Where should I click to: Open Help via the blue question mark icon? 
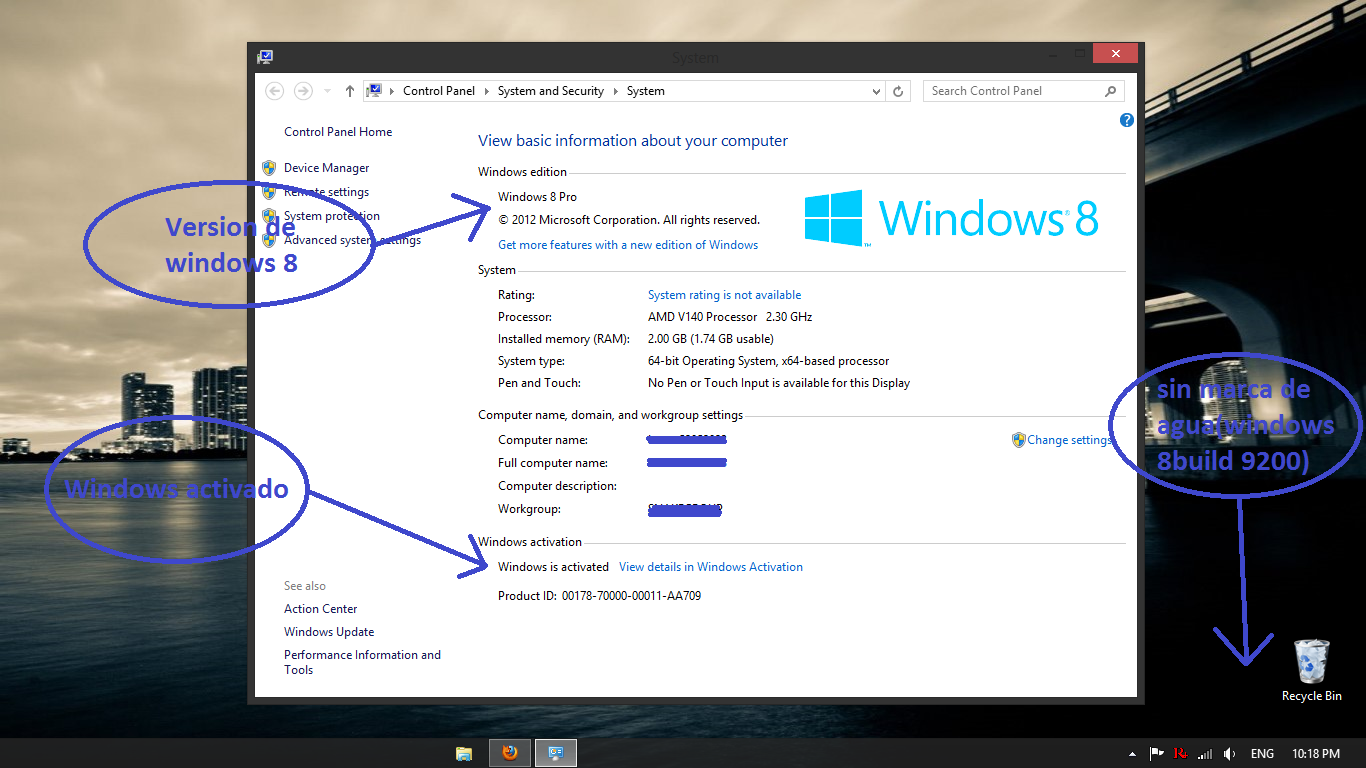tap(1126, 120)
